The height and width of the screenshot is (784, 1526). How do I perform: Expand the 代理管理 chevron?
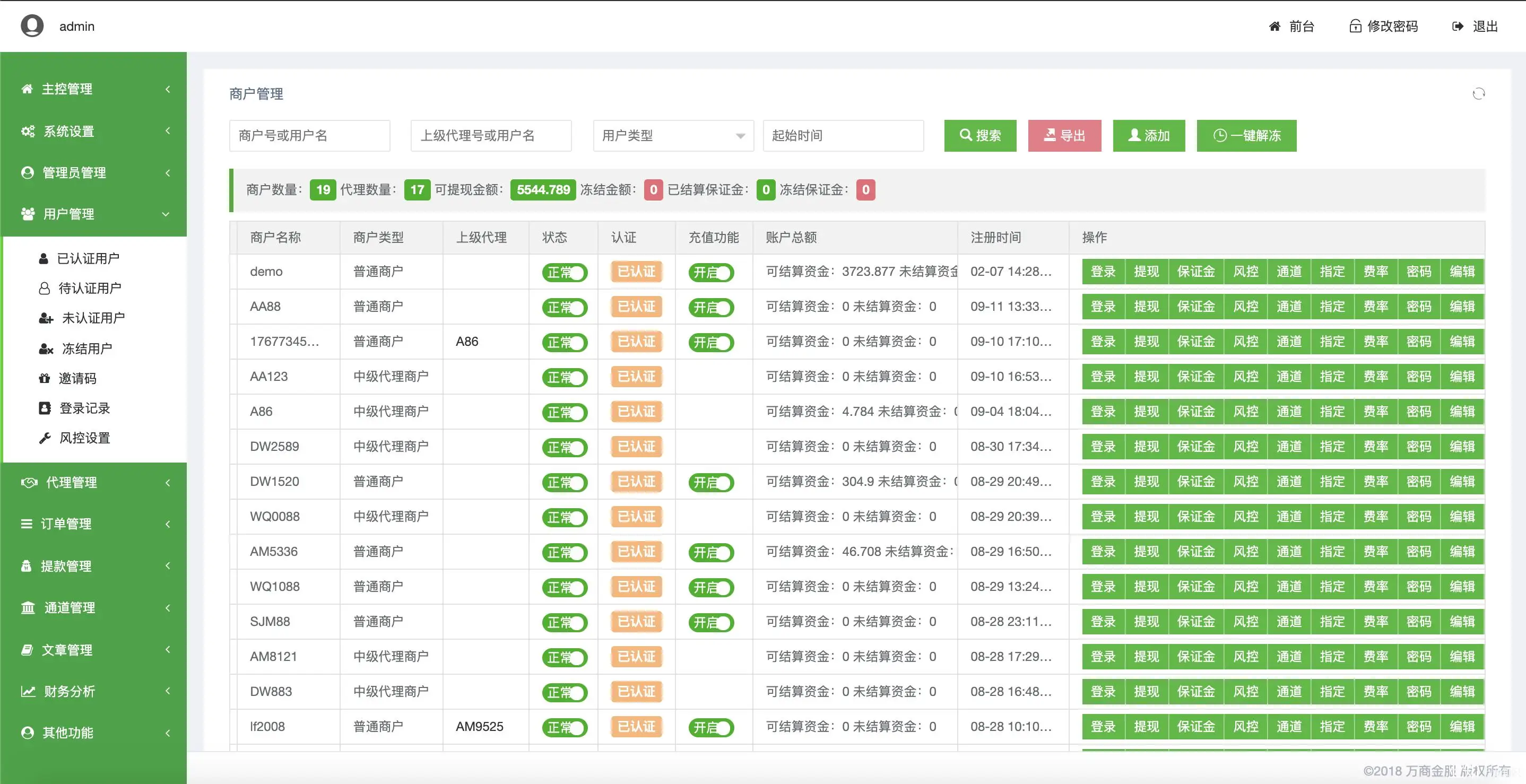click(x=168, y=482)
